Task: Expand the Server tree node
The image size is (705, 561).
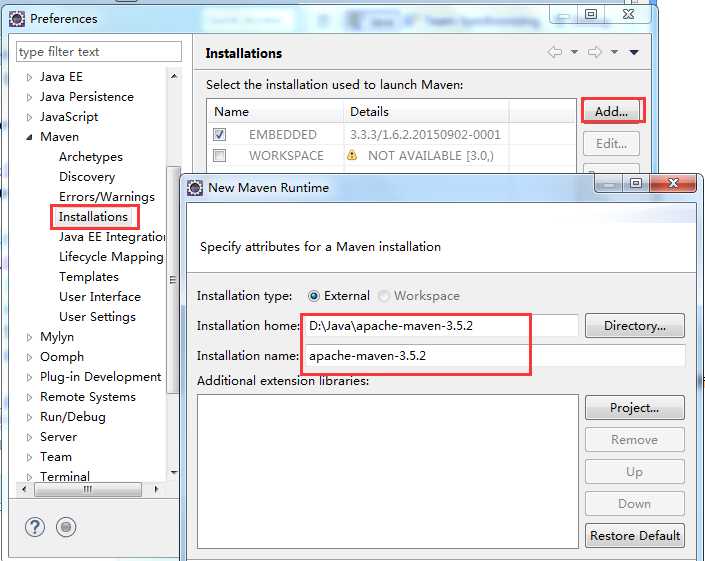Action: click(x=29, y=437)
